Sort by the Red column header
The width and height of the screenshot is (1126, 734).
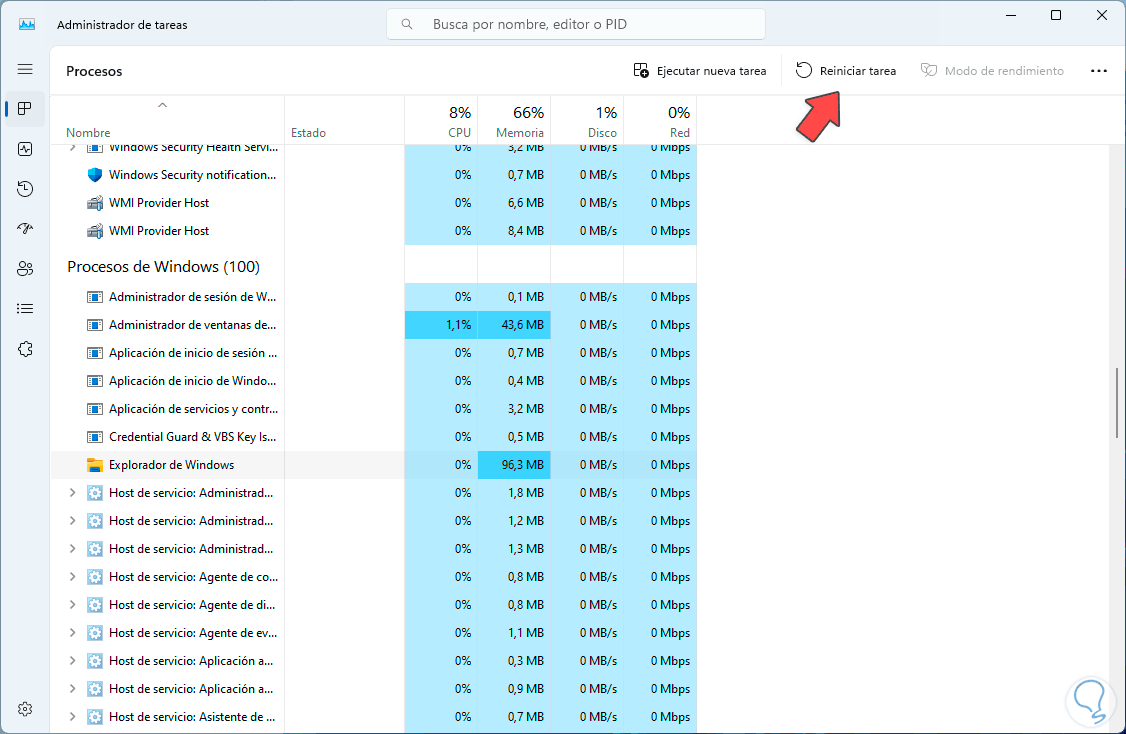tap(660, 121)
